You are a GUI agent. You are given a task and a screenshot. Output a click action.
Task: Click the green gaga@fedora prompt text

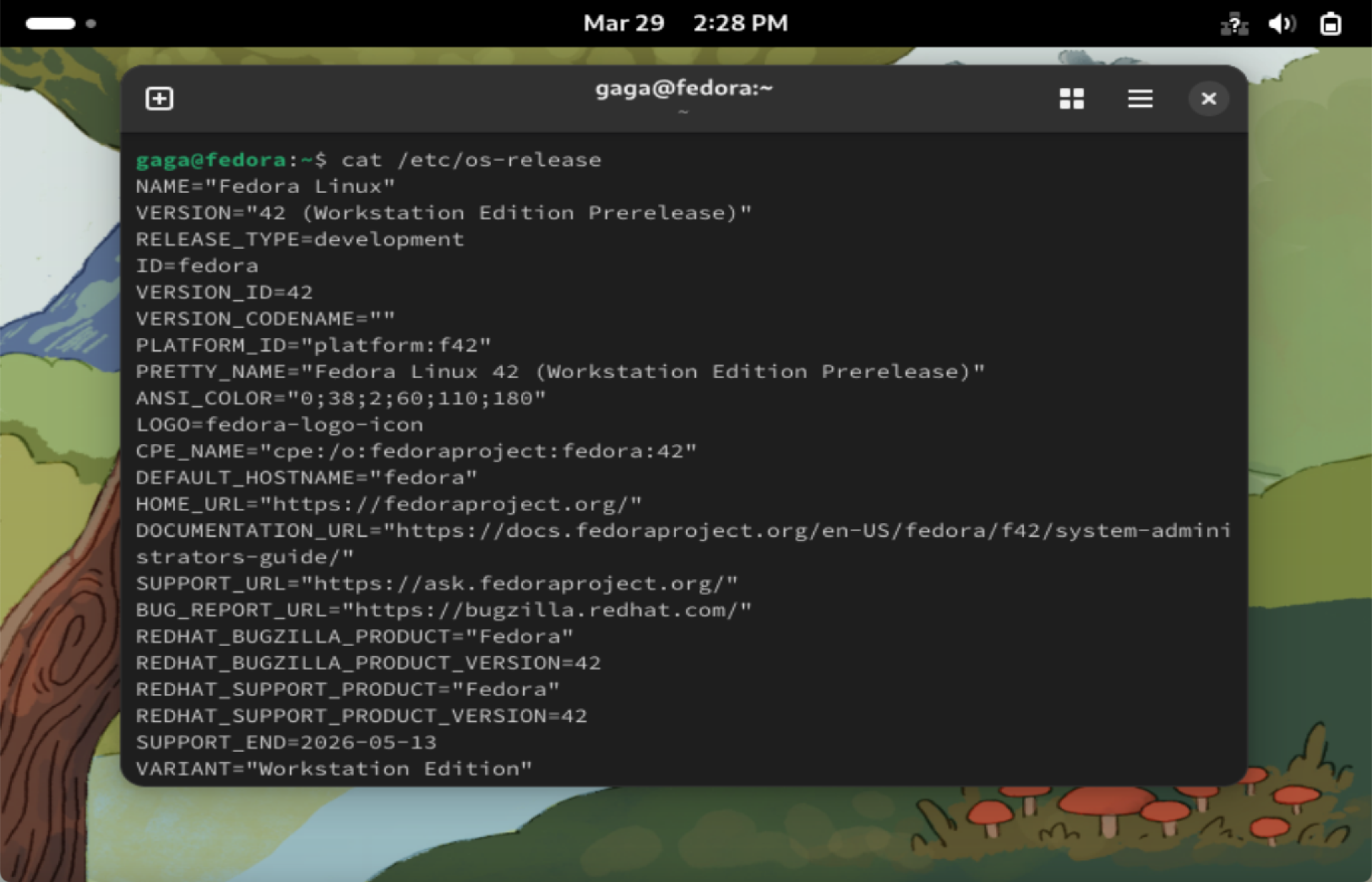tap(211, 160)
